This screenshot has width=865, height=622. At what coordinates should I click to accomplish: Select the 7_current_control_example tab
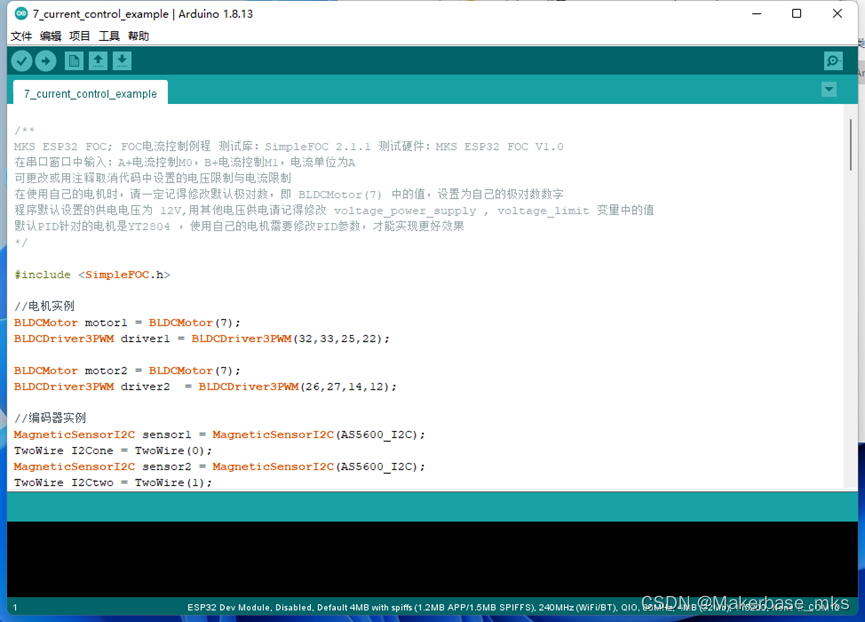pos(89,92)
